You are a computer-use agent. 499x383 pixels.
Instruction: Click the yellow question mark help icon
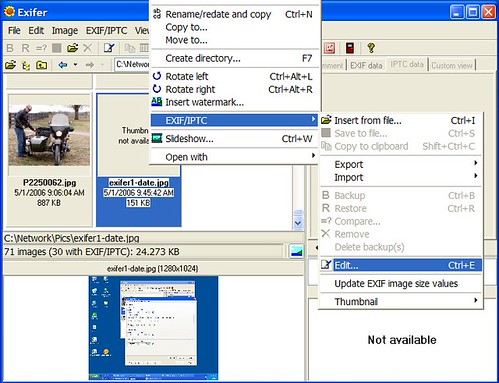371,48
